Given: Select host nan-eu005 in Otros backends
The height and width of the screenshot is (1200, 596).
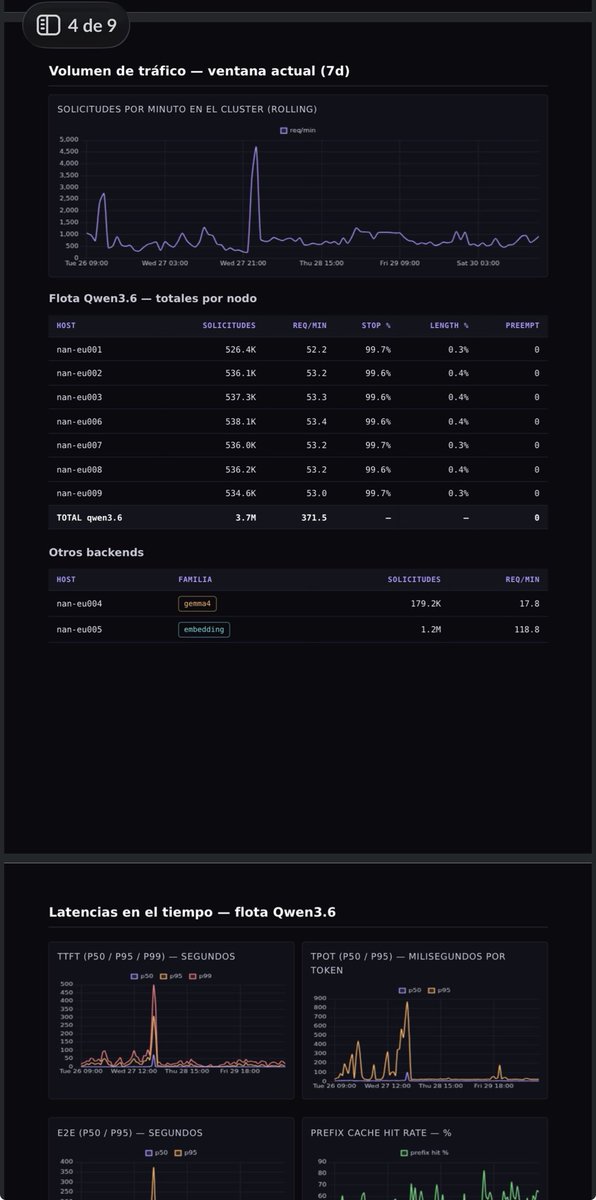Looking at the screenshot, I should pyautogui.click(x=298, y=630).
